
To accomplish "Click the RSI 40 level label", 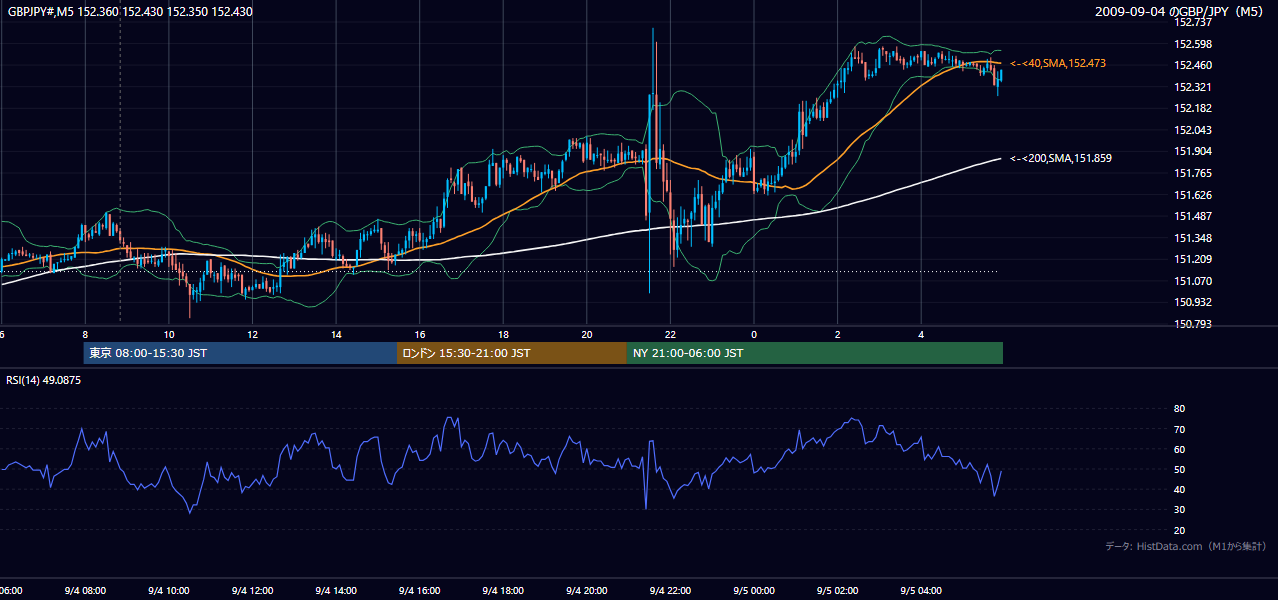I will tap(1179, 489).
